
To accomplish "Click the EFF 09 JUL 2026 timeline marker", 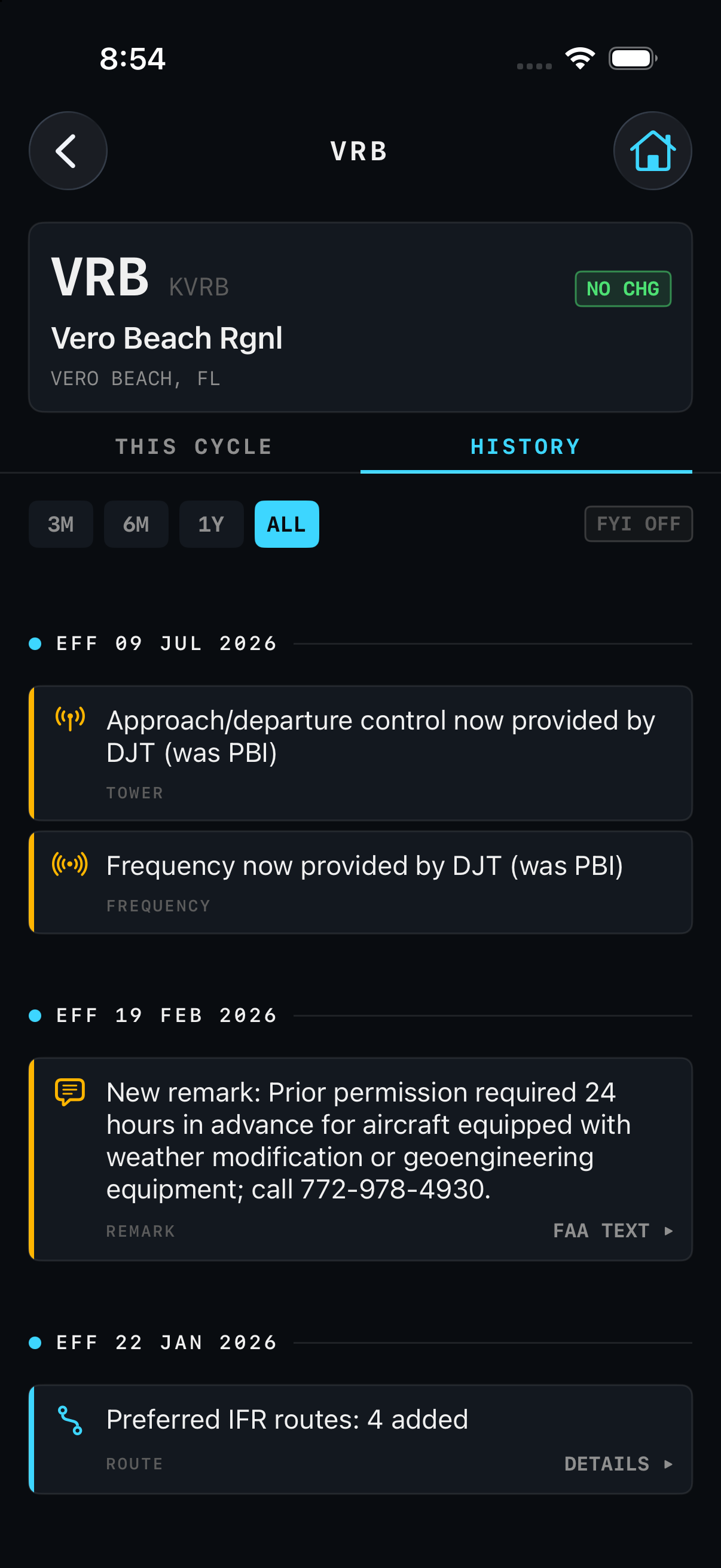I will point(35,643).
